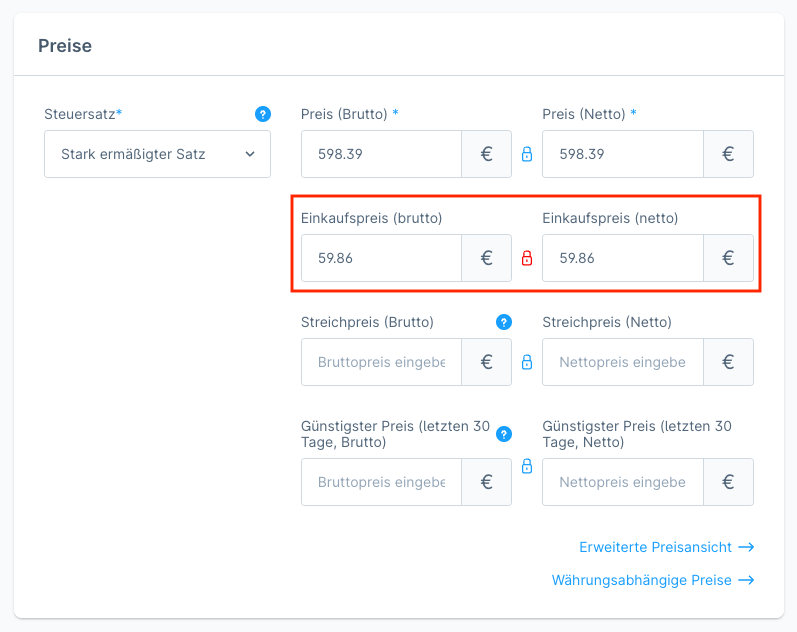Click the Günstigster Preis help icon
This screenshot has width=797, height=632.
(504, 434)
